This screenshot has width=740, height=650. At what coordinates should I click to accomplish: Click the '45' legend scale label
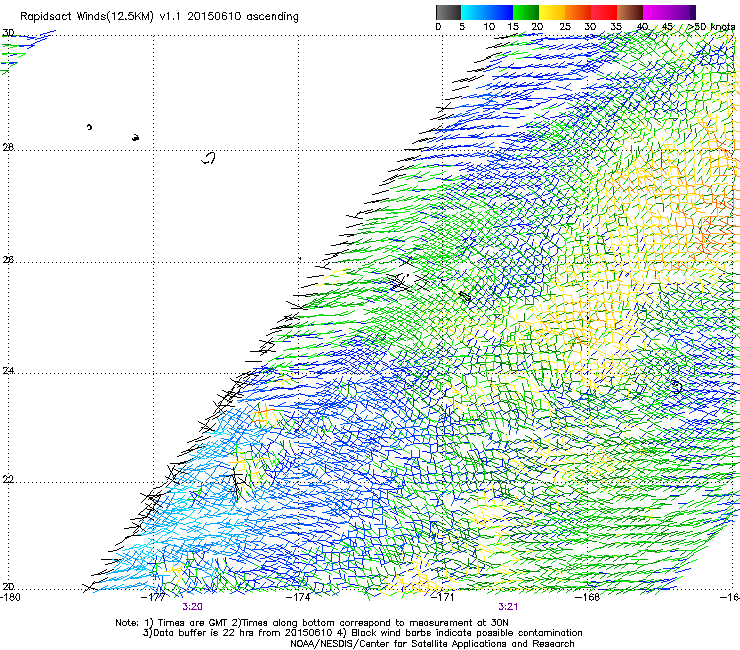[x=667, y=27]
